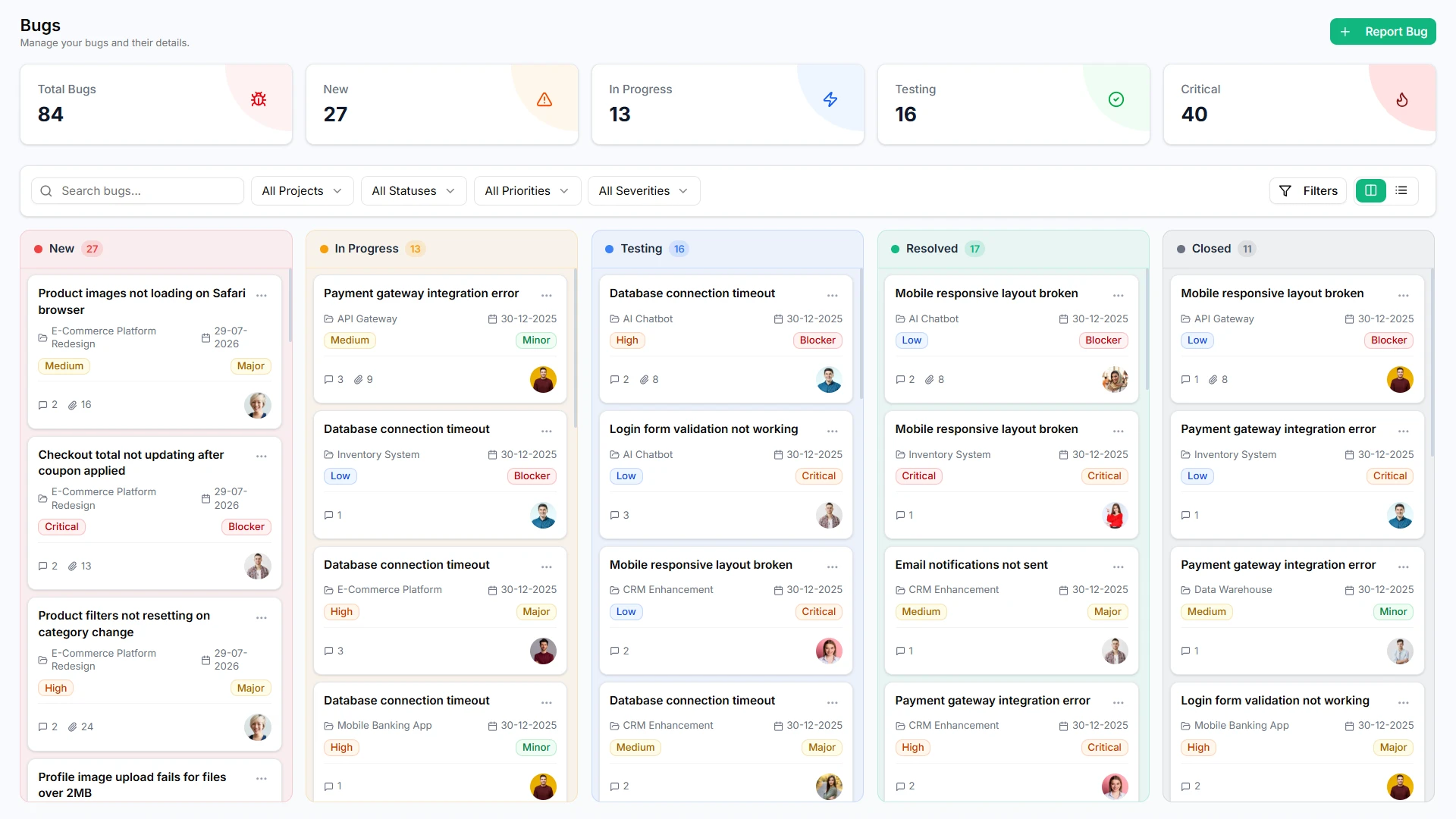The image size is (1456, 819).
Task: Click the Testing column header
Action: [727, 249]
